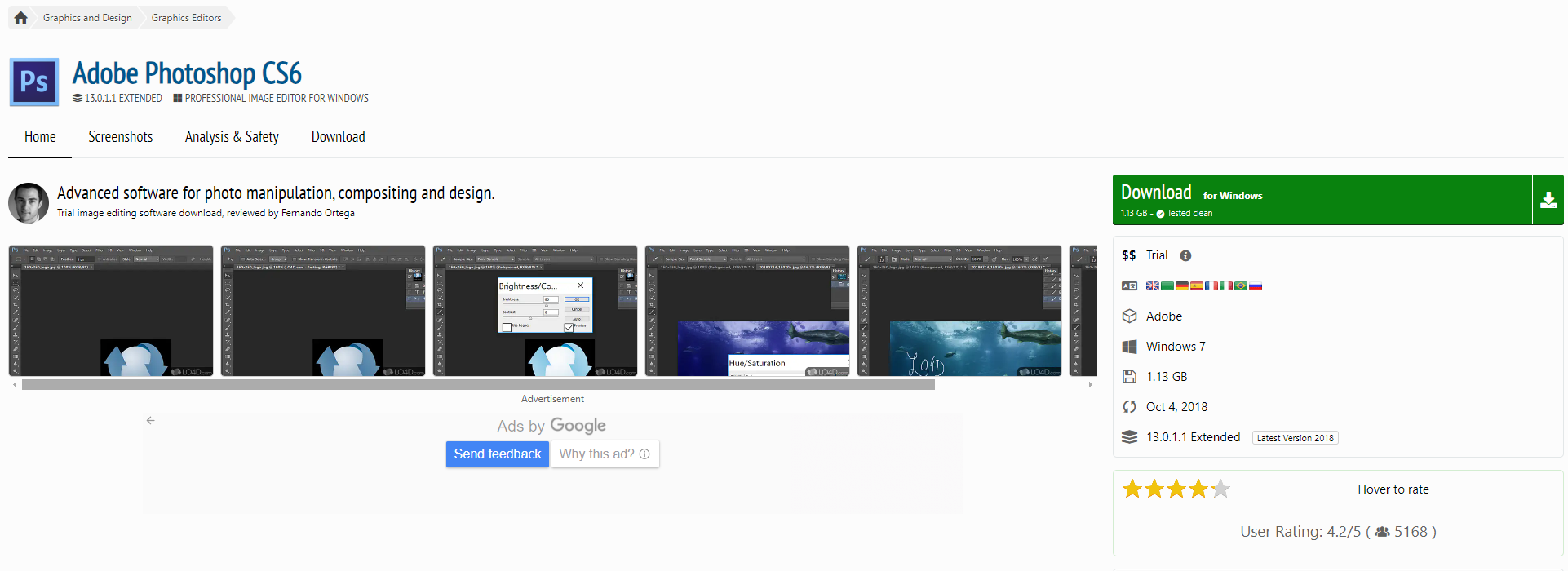The image size is (1568, 571).
Task: Open the Analysis & Safety tab
Action: coord(232,137)
